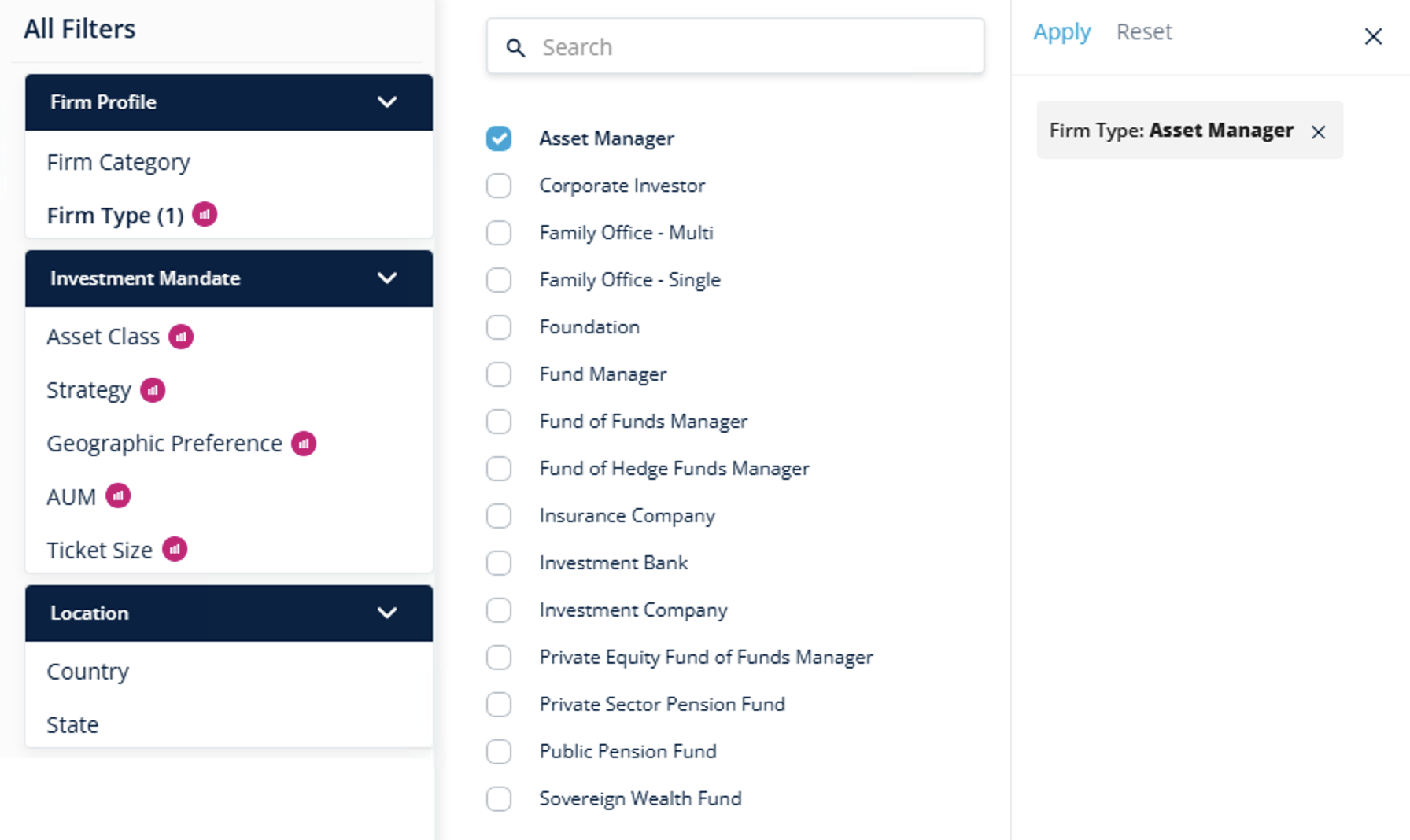Open the Firm Category filter
Screen dimensions: 1410x840
(119, 162)
